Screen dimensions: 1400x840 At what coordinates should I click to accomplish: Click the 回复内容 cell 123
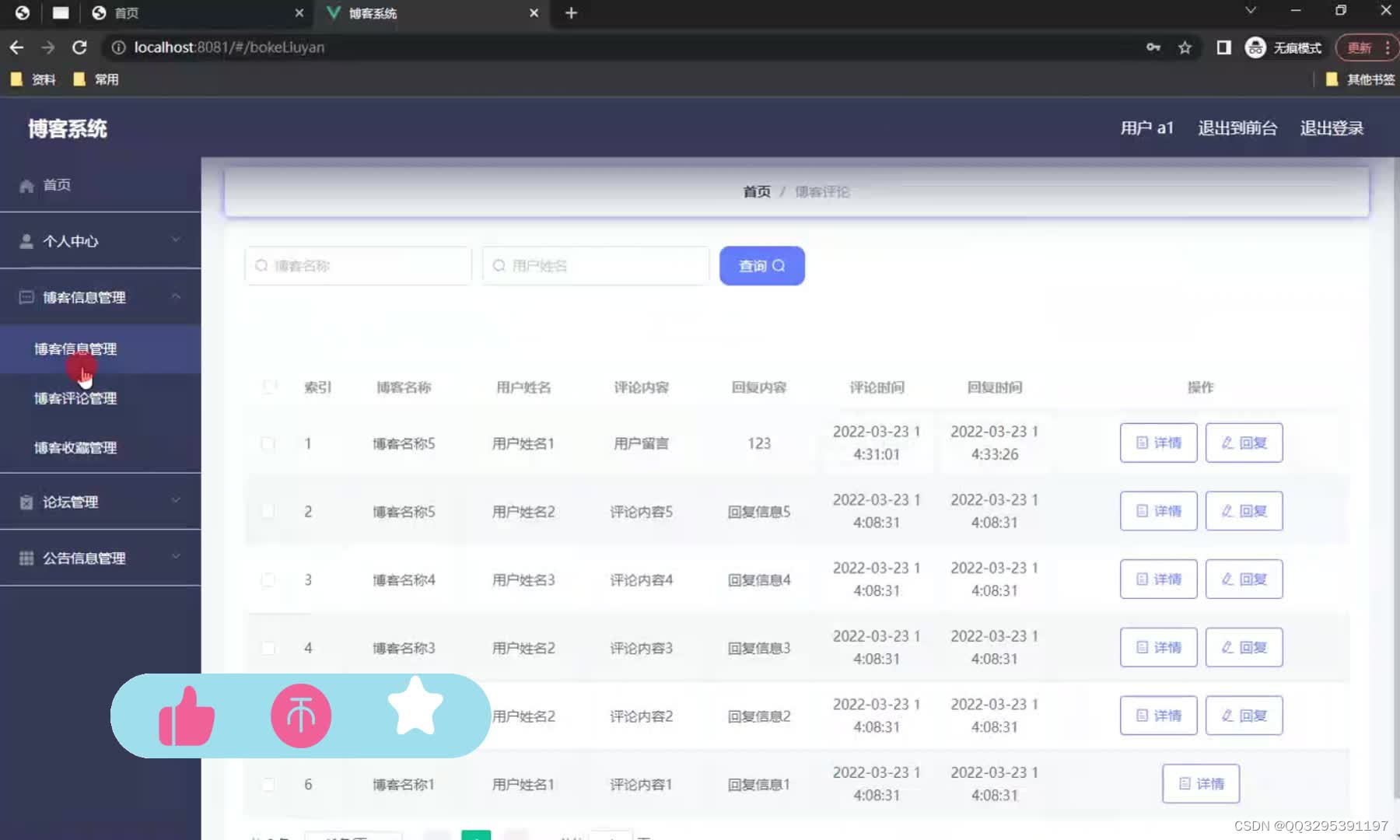pyautogui.click(x=759, y=443)
